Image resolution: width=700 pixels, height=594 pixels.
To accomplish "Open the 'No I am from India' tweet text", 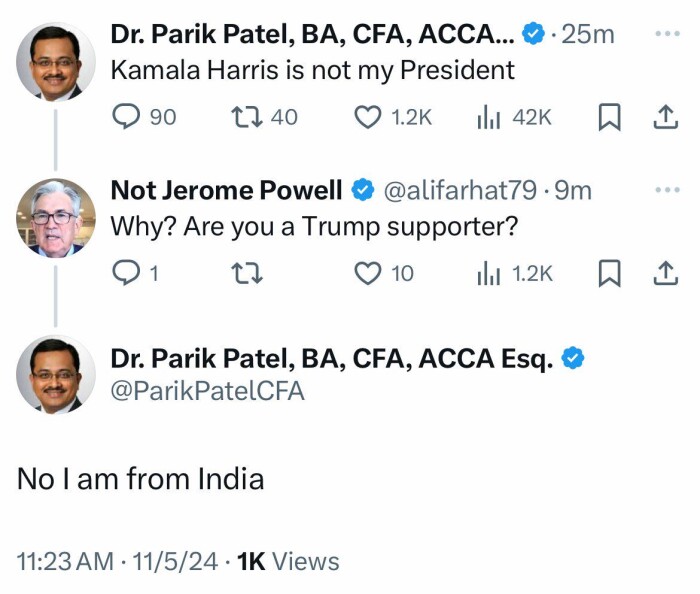I will click(141, 479).
